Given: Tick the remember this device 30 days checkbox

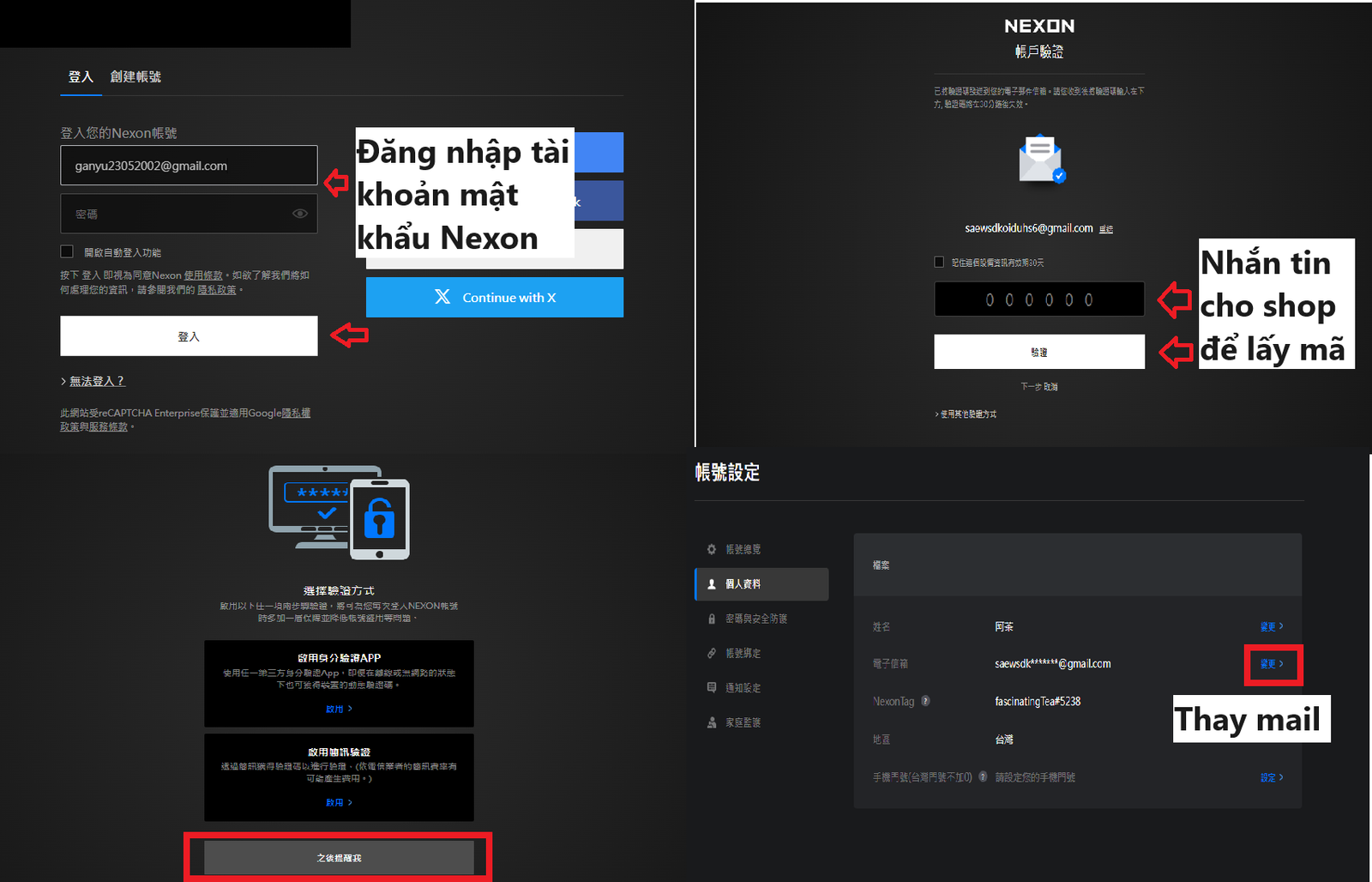Looking at the screenshot, I should pos(939,262).
